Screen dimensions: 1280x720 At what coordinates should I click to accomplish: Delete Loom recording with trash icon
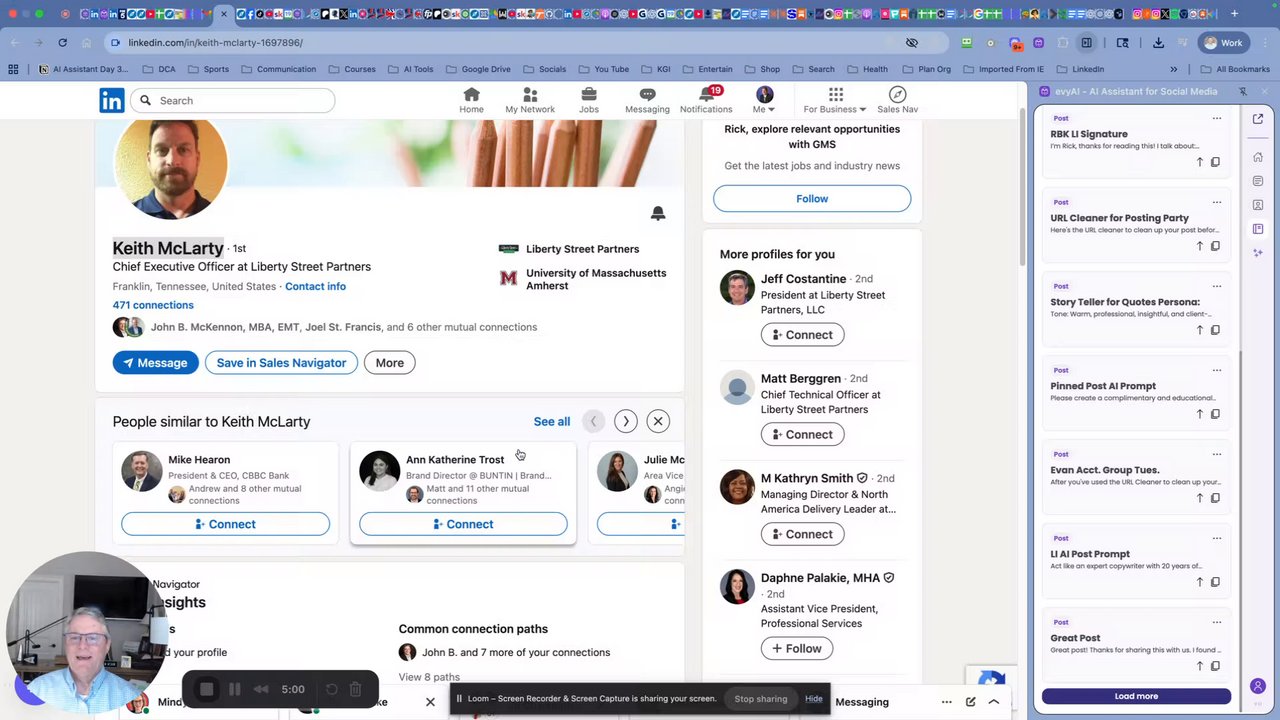click(x=355, y=689)
